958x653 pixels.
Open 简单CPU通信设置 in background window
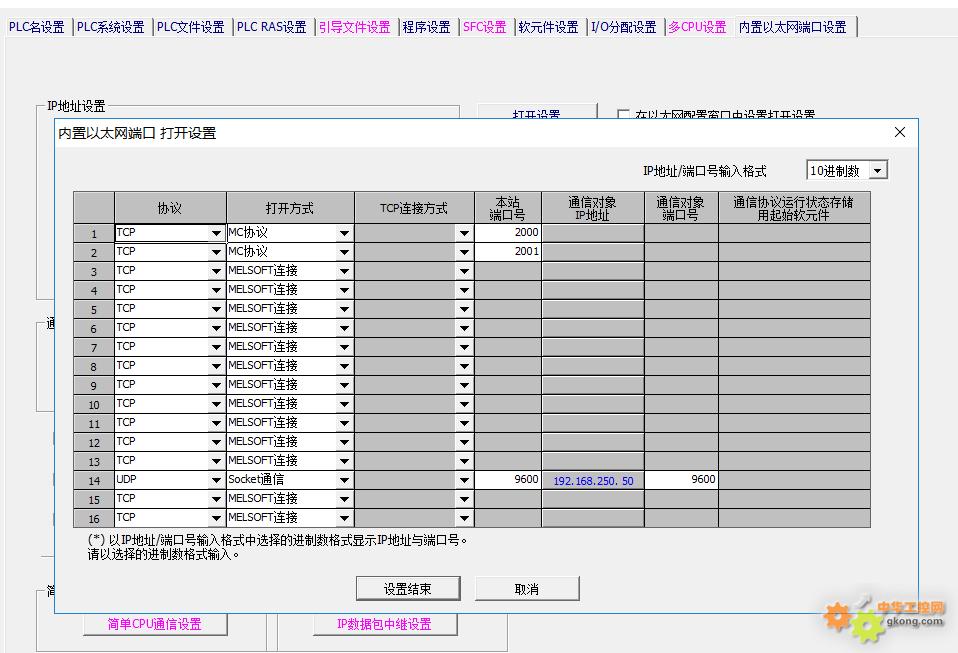point(155,624)
